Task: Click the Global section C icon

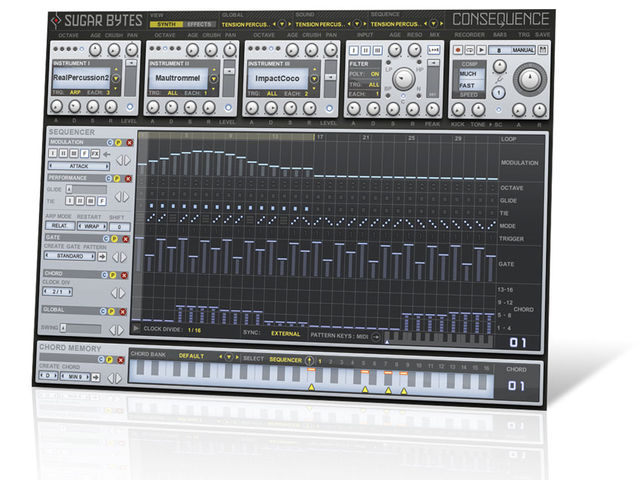Action: [103, 311]
